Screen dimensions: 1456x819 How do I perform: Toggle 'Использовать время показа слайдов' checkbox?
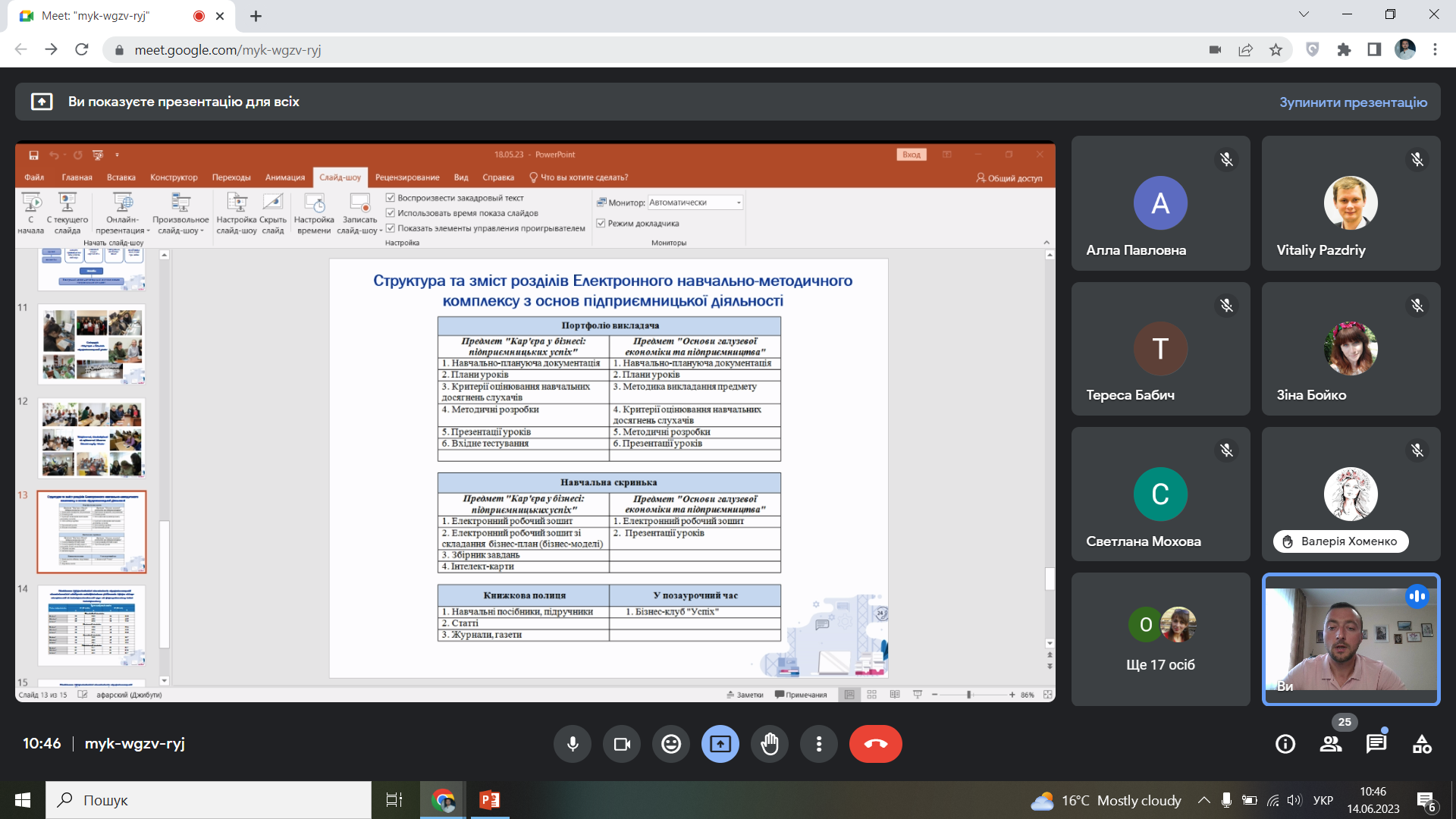click(391, 213)
